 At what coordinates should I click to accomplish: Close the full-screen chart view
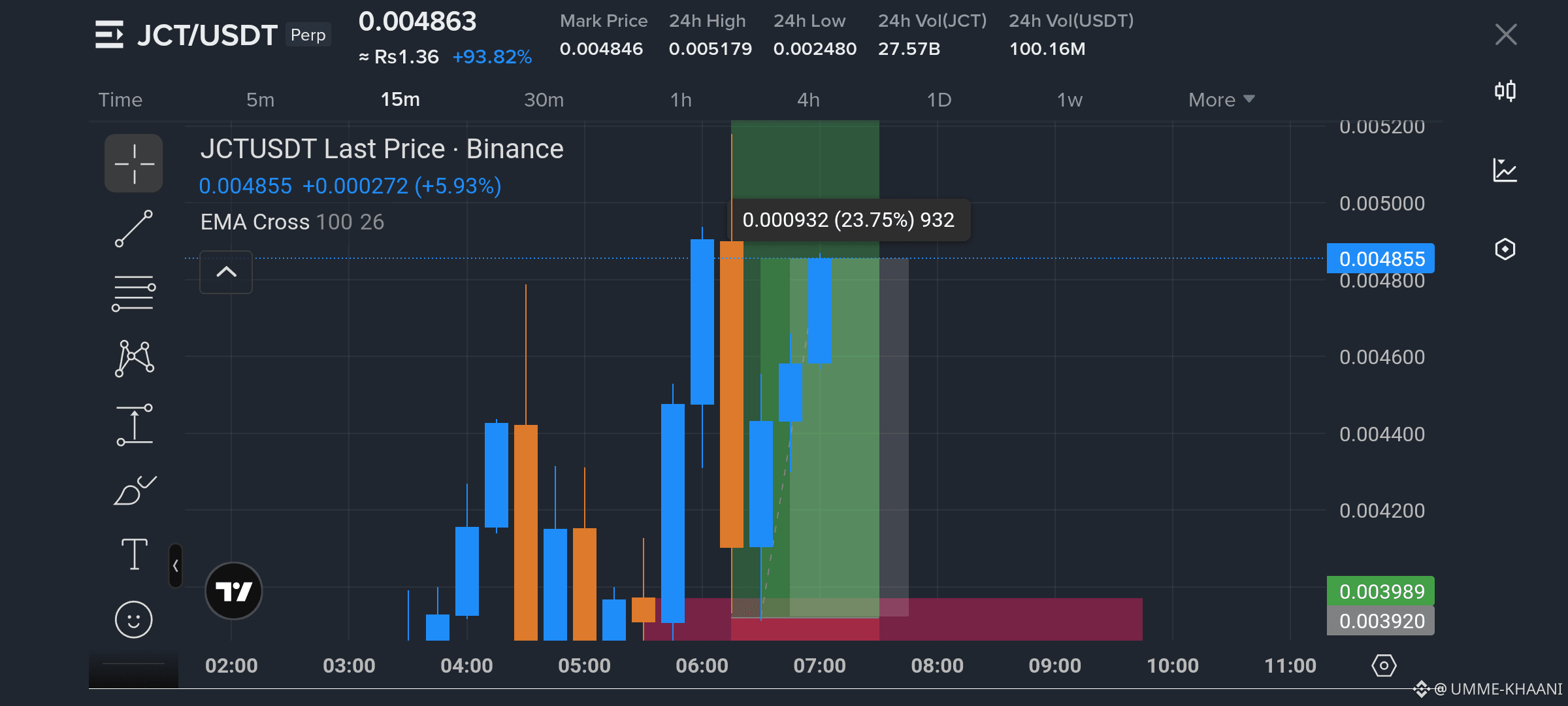point(1506,34)
